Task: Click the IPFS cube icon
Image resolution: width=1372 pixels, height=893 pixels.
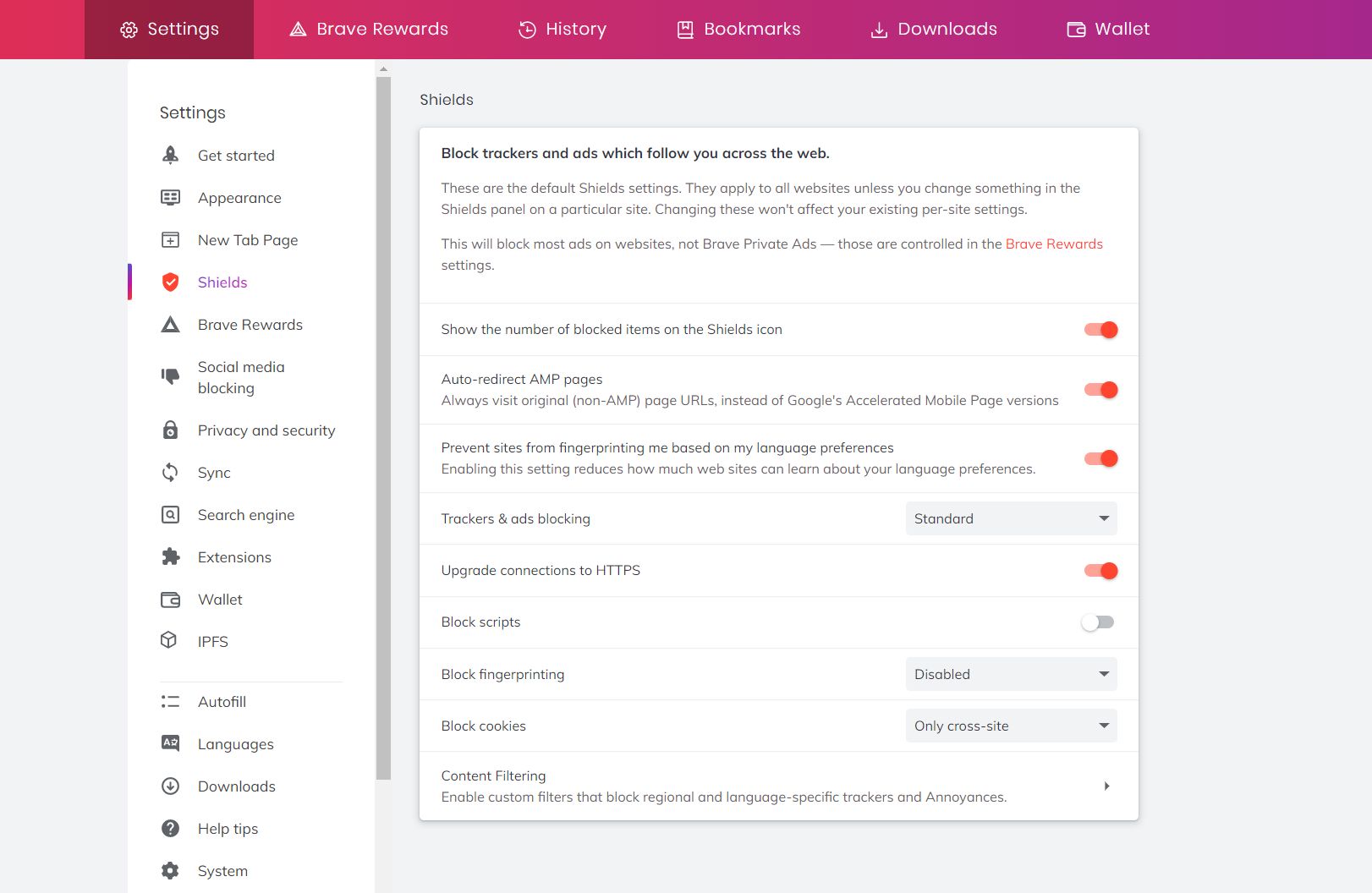Action: tap(169, 640)
